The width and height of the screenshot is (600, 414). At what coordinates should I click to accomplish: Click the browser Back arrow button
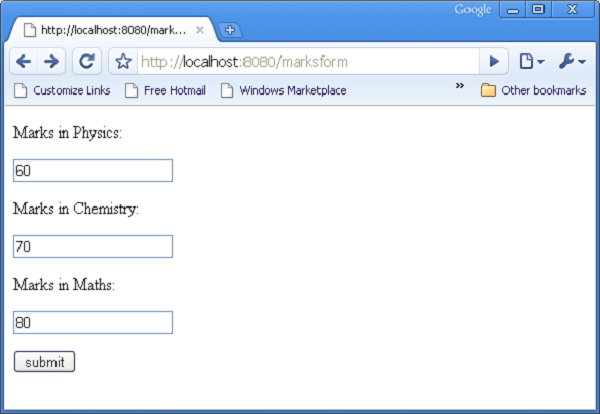tap(23, 62)
